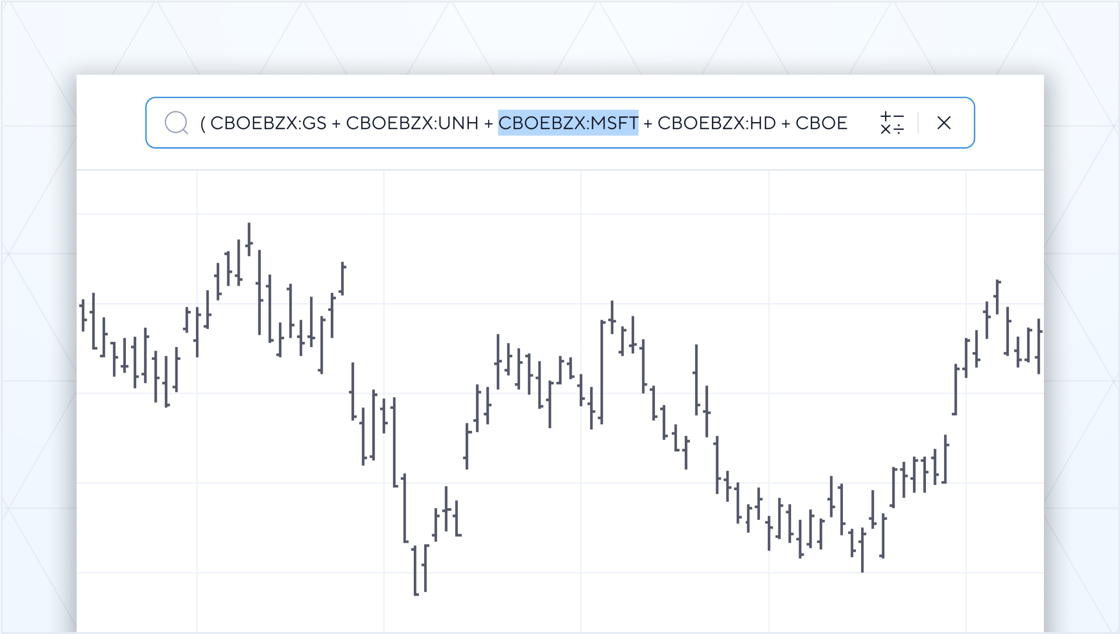Click the last bar at the chart's right edge
Screen dimensions: 1120x634
1039,345
